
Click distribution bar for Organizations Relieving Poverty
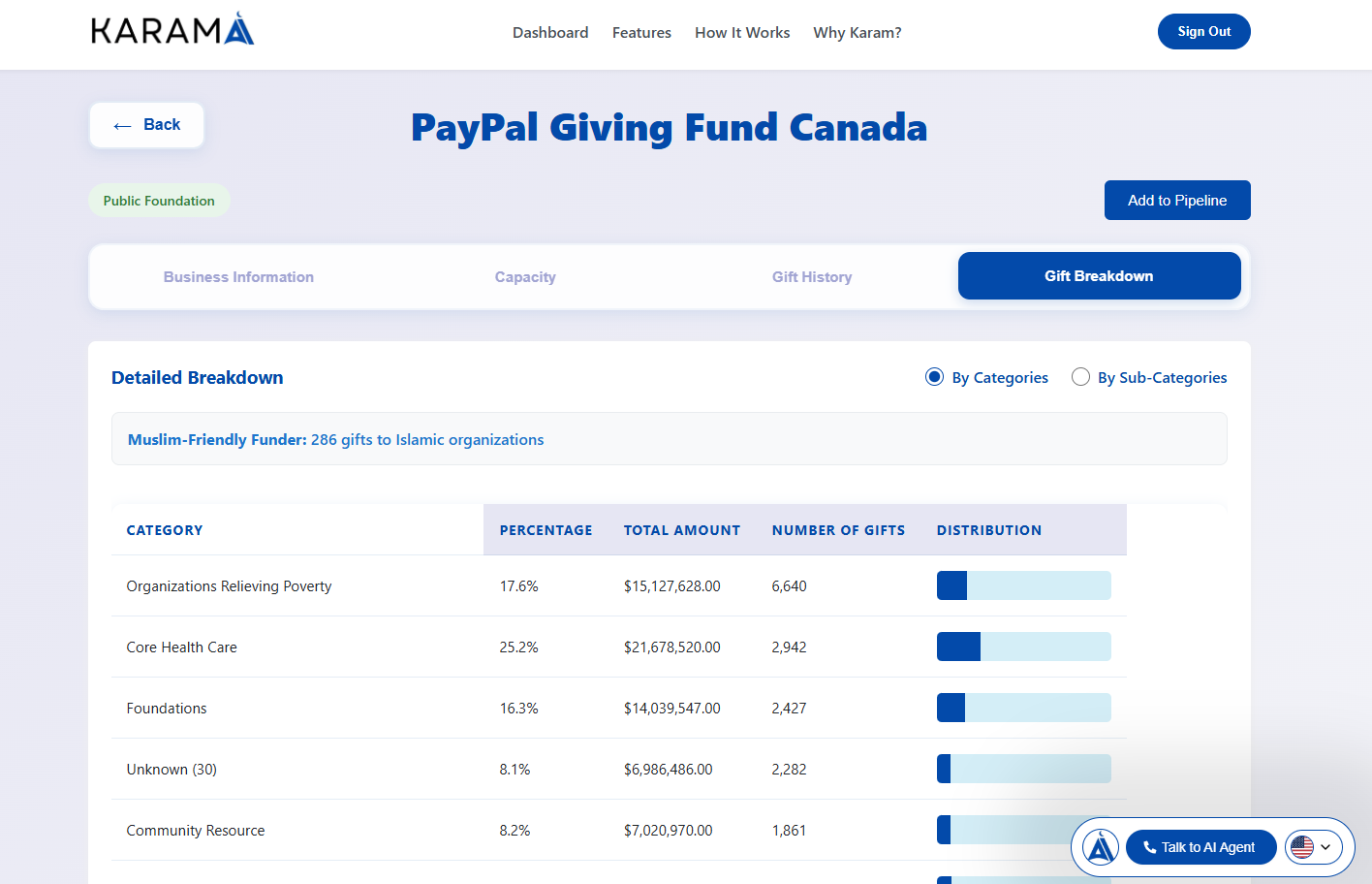point(1024,585)
